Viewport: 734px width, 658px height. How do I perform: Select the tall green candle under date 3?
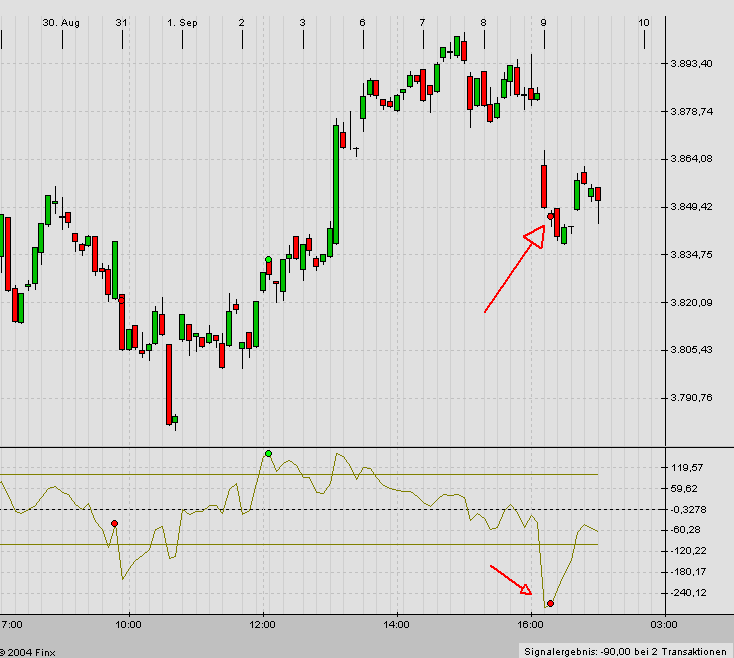[336, 184]
